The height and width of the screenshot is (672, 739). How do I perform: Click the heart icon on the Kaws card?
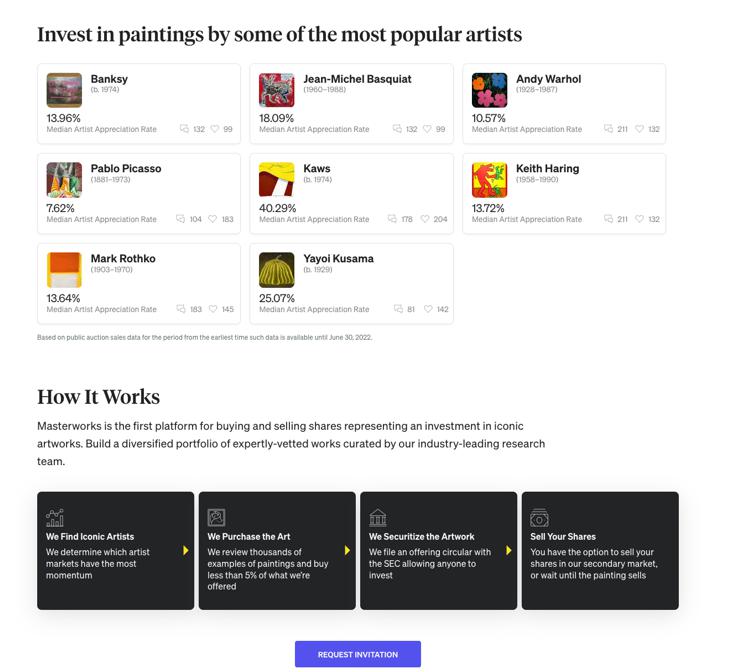(424, 219)
